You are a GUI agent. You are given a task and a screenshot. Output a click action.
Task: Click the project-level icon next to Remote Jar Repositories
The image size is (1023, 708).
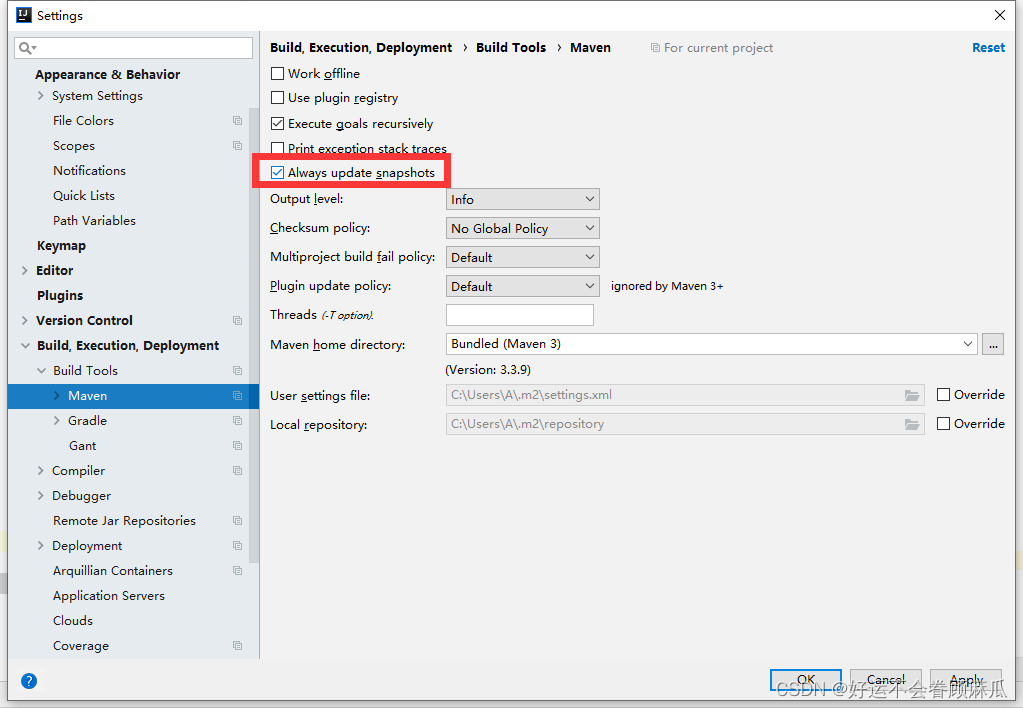[237, 521]
